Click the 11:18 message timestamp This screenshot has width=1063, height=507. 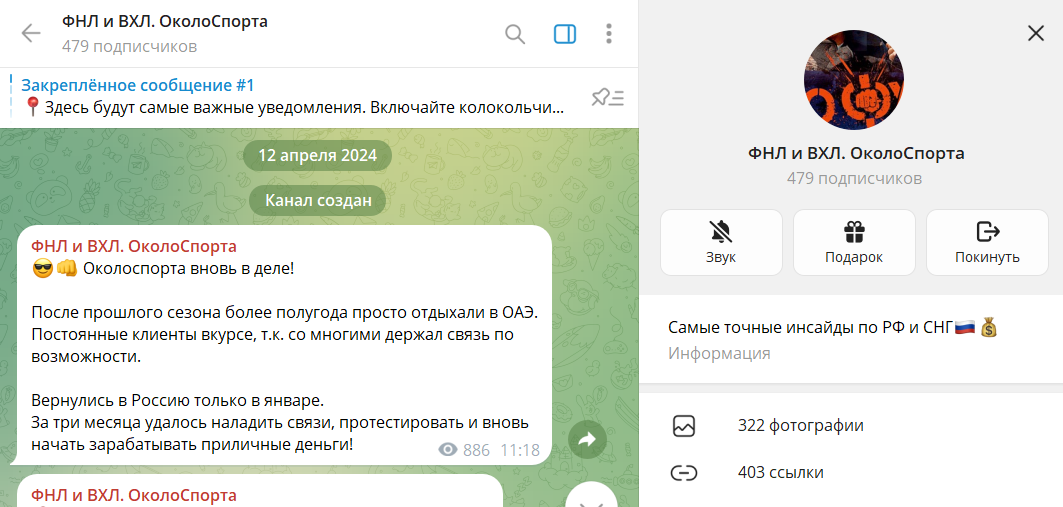coord(520,450)
